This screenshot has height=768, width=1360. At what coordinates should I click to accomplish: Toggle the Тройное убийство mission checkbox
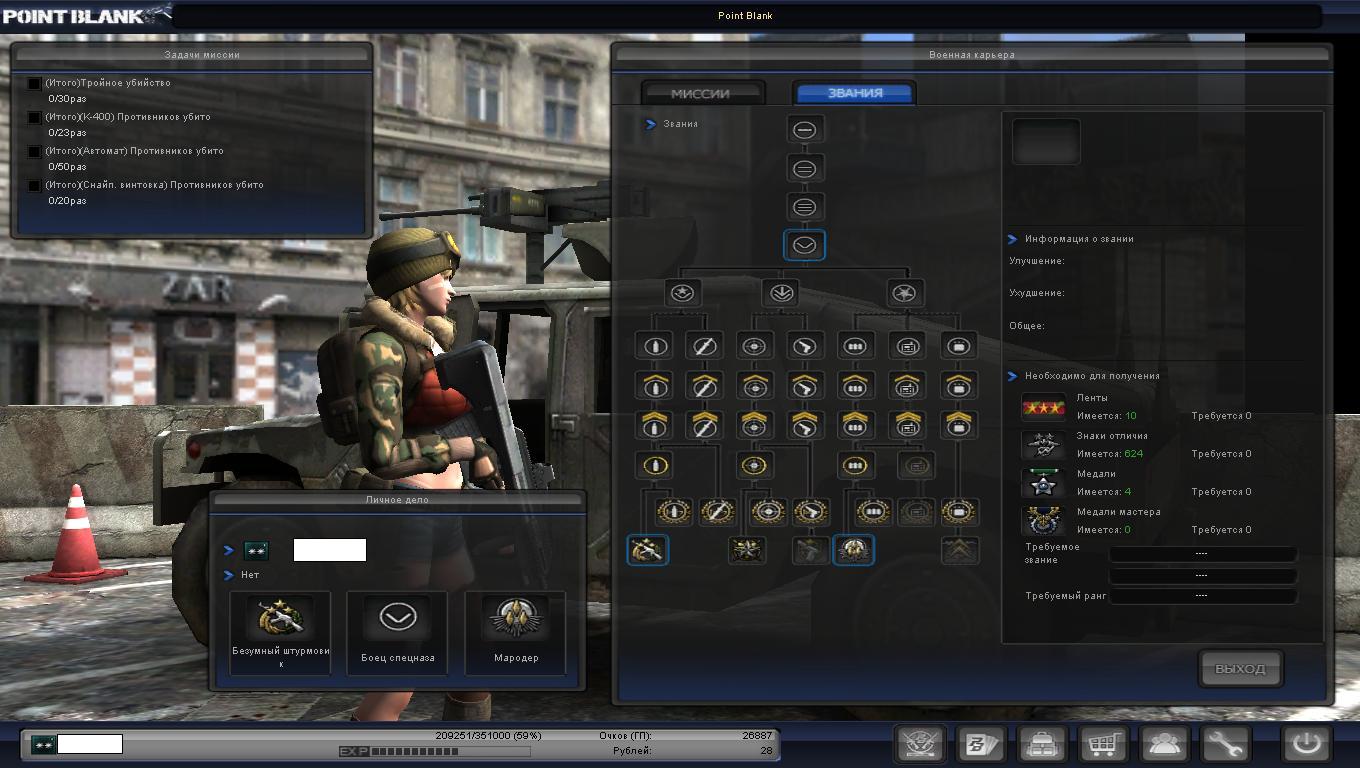point(35,84)
